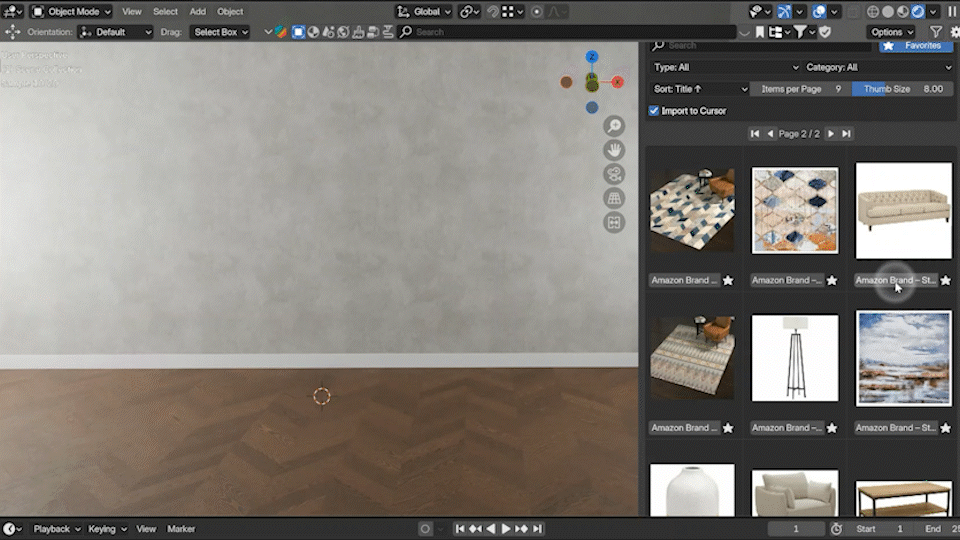Screen dimensions: 960x540
Task: Click the red X axis gizmo handle
Action: tap(618, 82)
